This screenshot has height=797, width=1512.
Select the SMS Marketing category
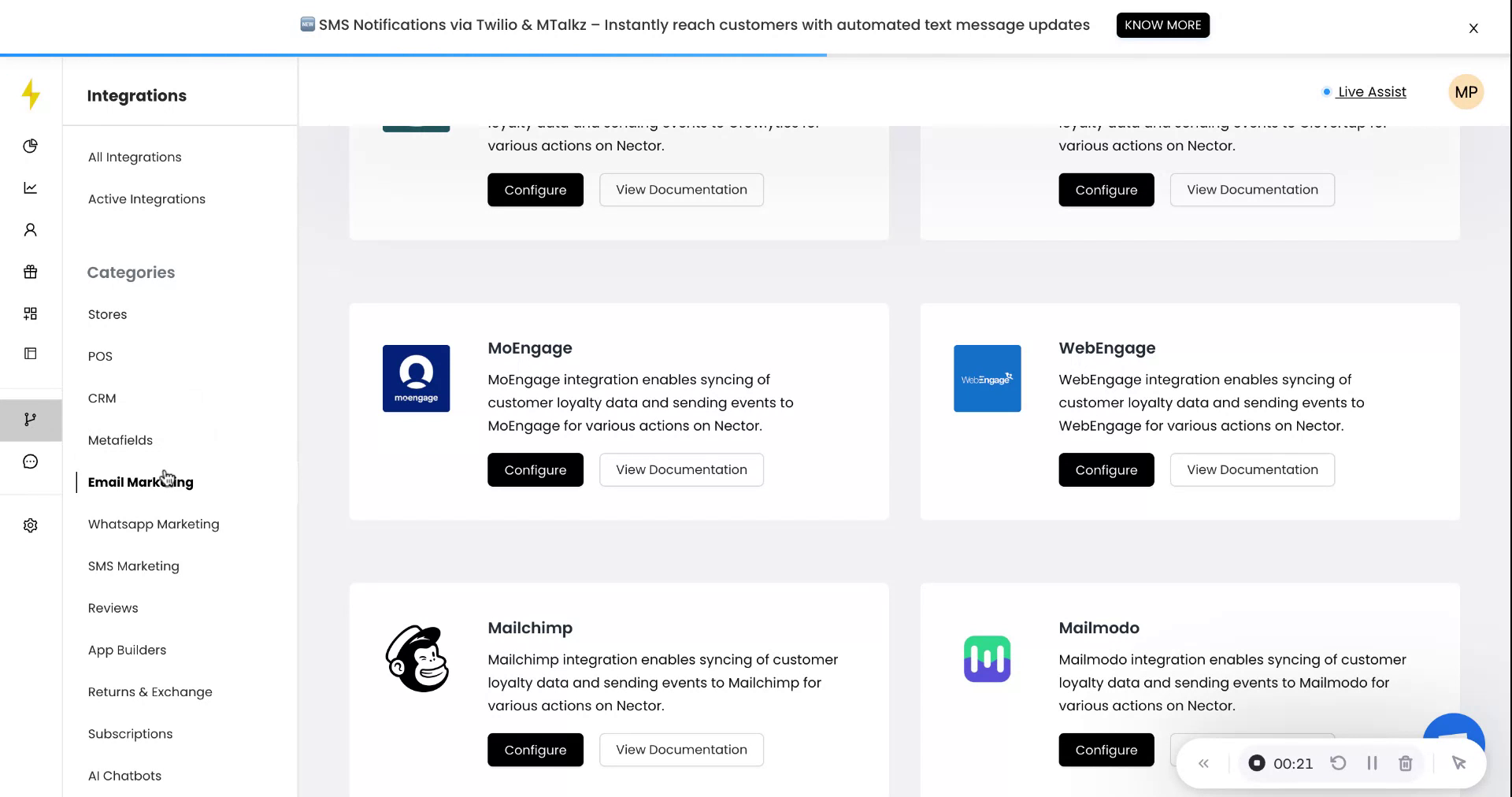point(134,566)
